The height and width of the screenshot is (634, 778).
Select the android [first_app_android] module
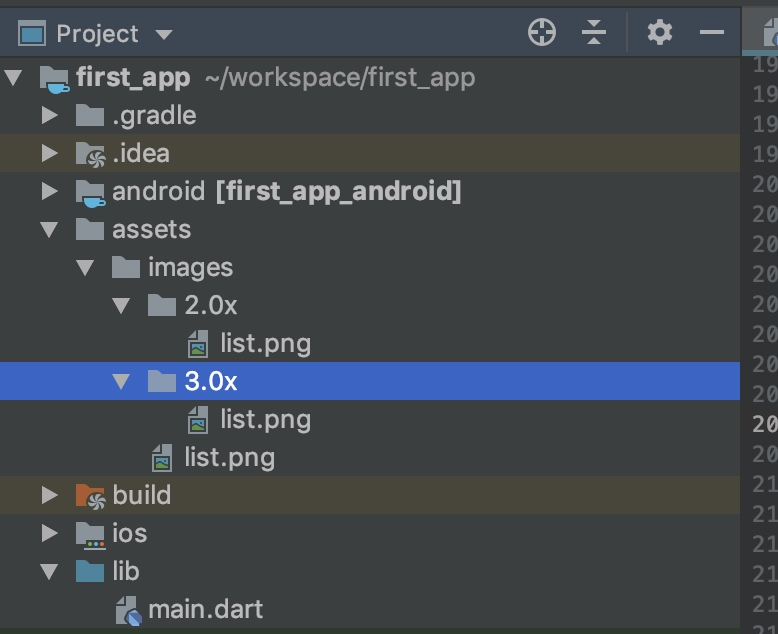[286, 191]
